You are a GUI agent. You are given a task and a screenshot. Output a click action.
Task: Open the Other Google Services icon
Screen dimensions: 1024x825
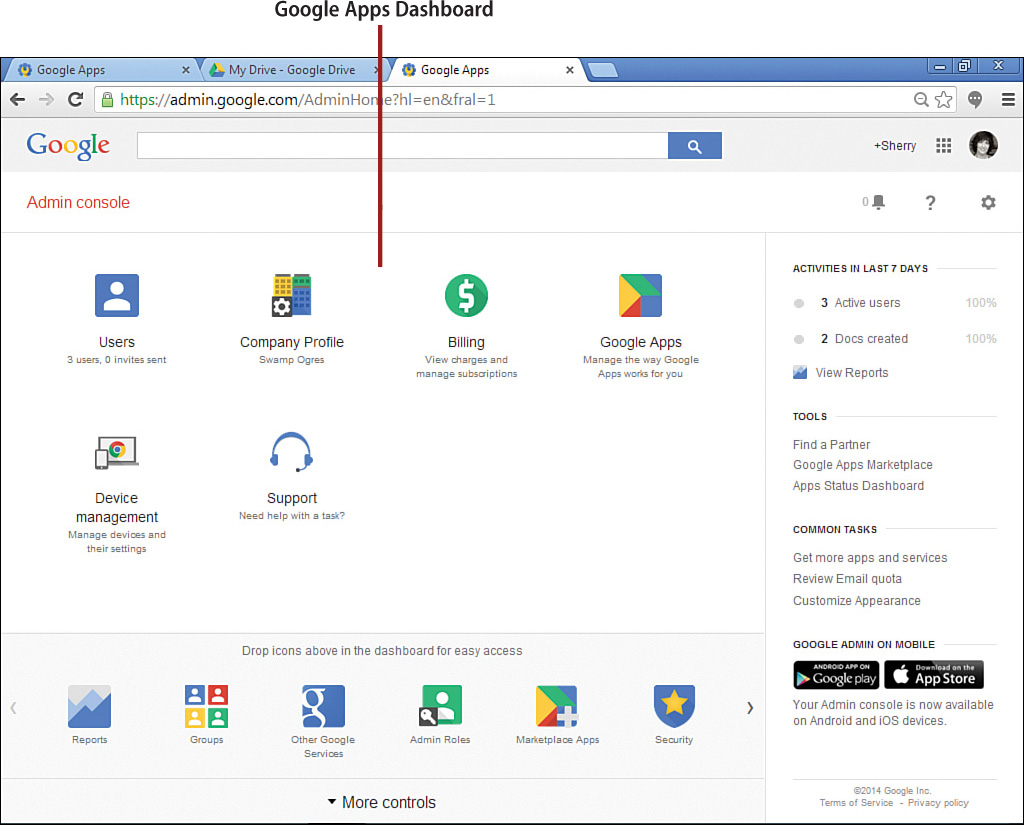click(x=323, y=706)
